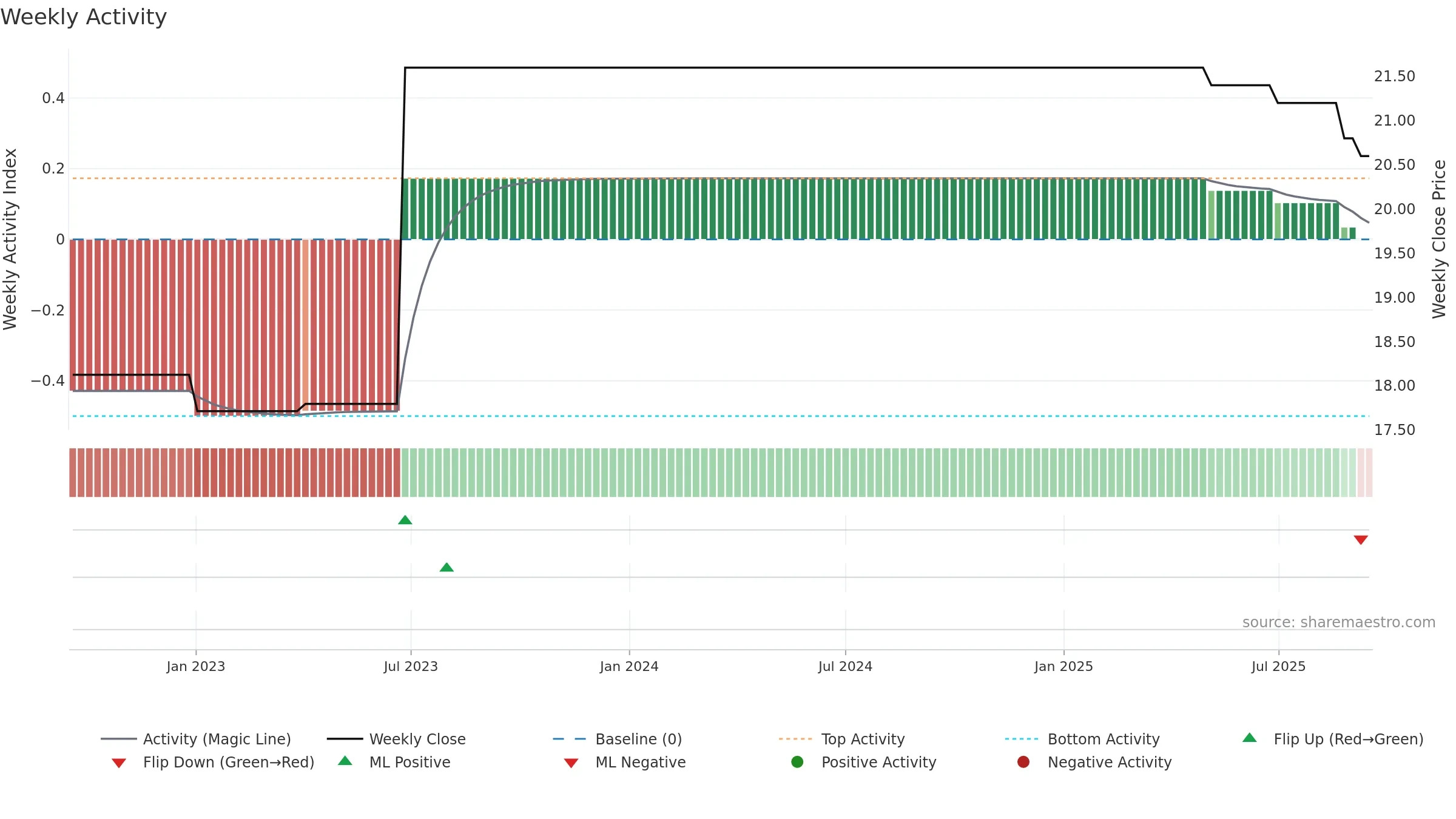This screenshot has width=1456, height=819.
Task: Click the Negative Activity legend label
Action: pyautogui.click(x=1110, y=762)
